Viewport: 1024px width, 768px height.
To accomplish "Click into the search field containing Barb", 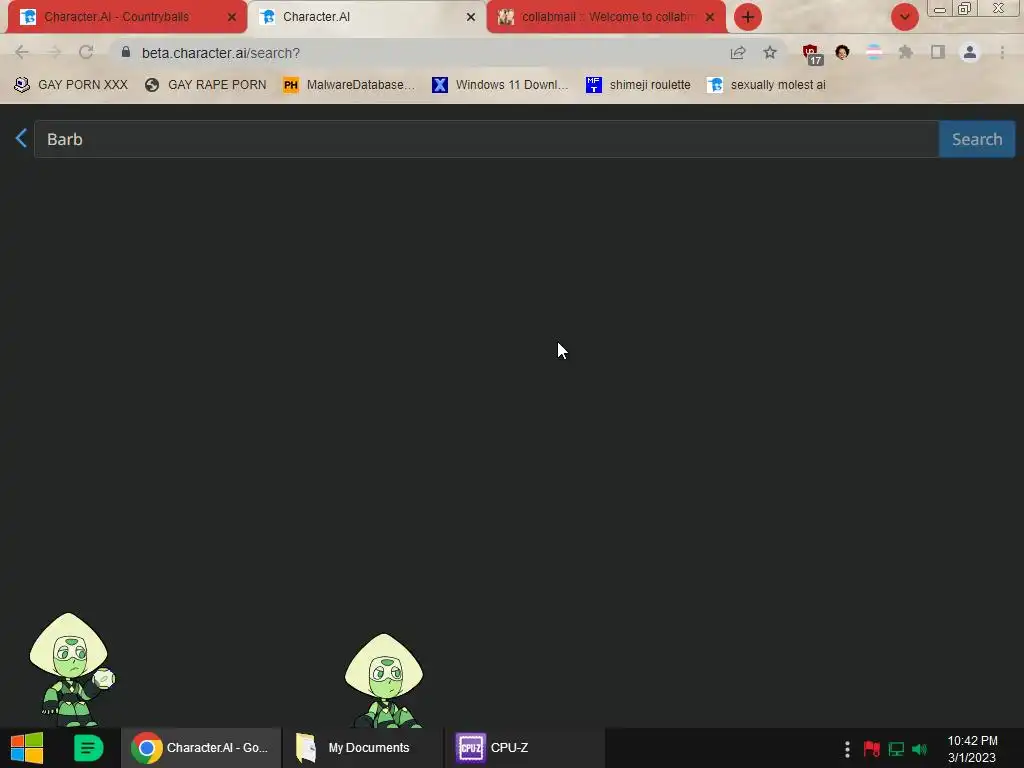I will click(x=487, y=139).
